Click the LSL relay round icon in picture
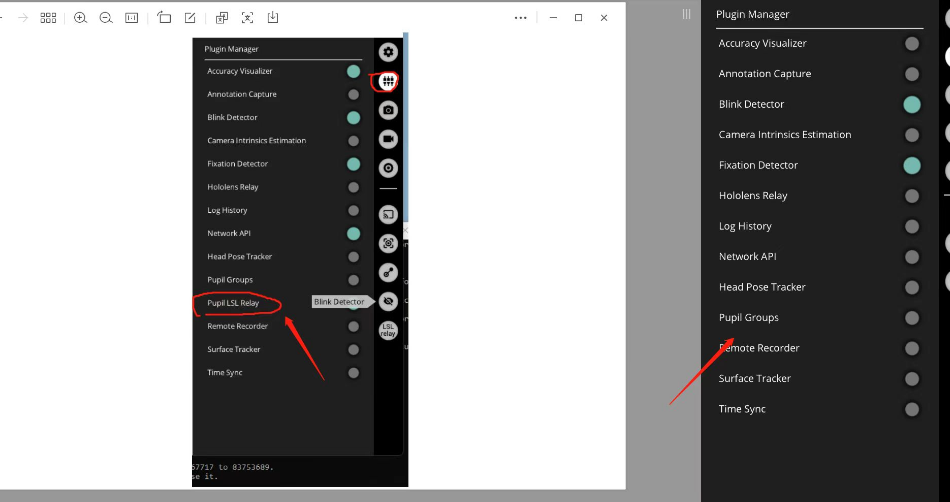Screen dimensions: 950x502 point(388,330)
